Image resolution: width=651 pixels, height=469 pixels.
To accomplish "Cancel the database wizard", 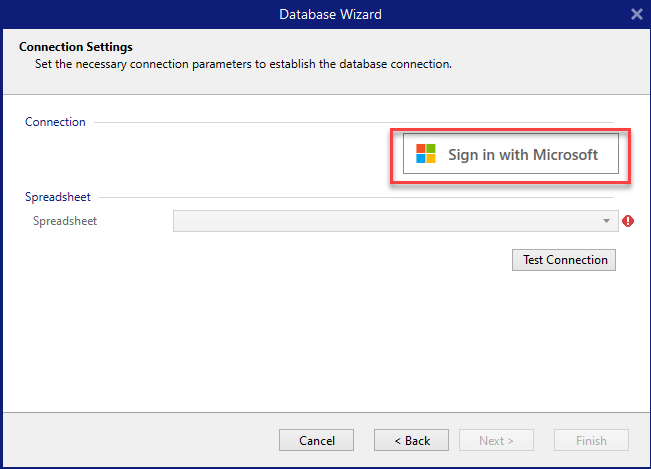I will (317, 441).
